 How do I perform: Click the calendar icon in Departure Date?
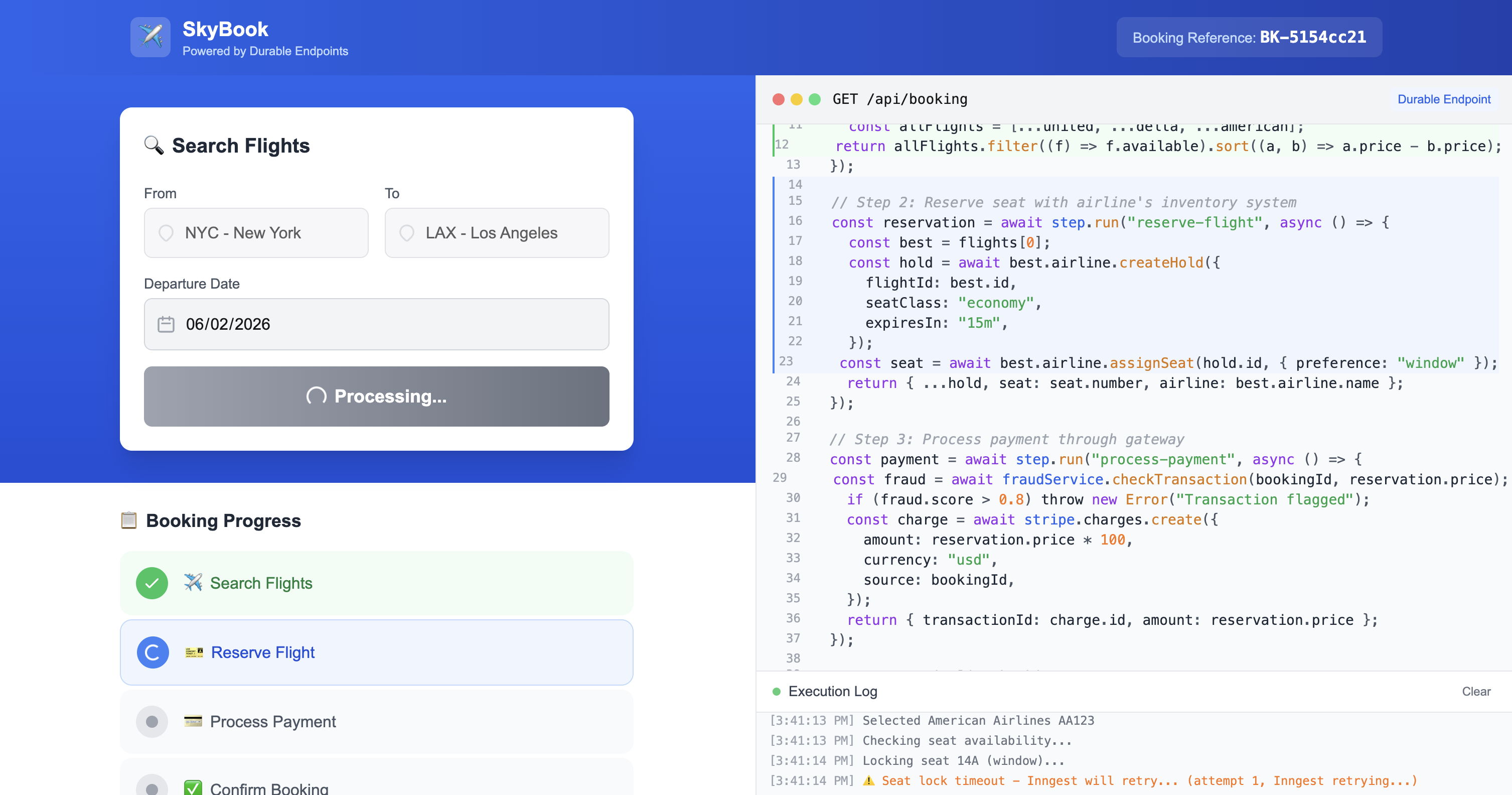(166, 324)
